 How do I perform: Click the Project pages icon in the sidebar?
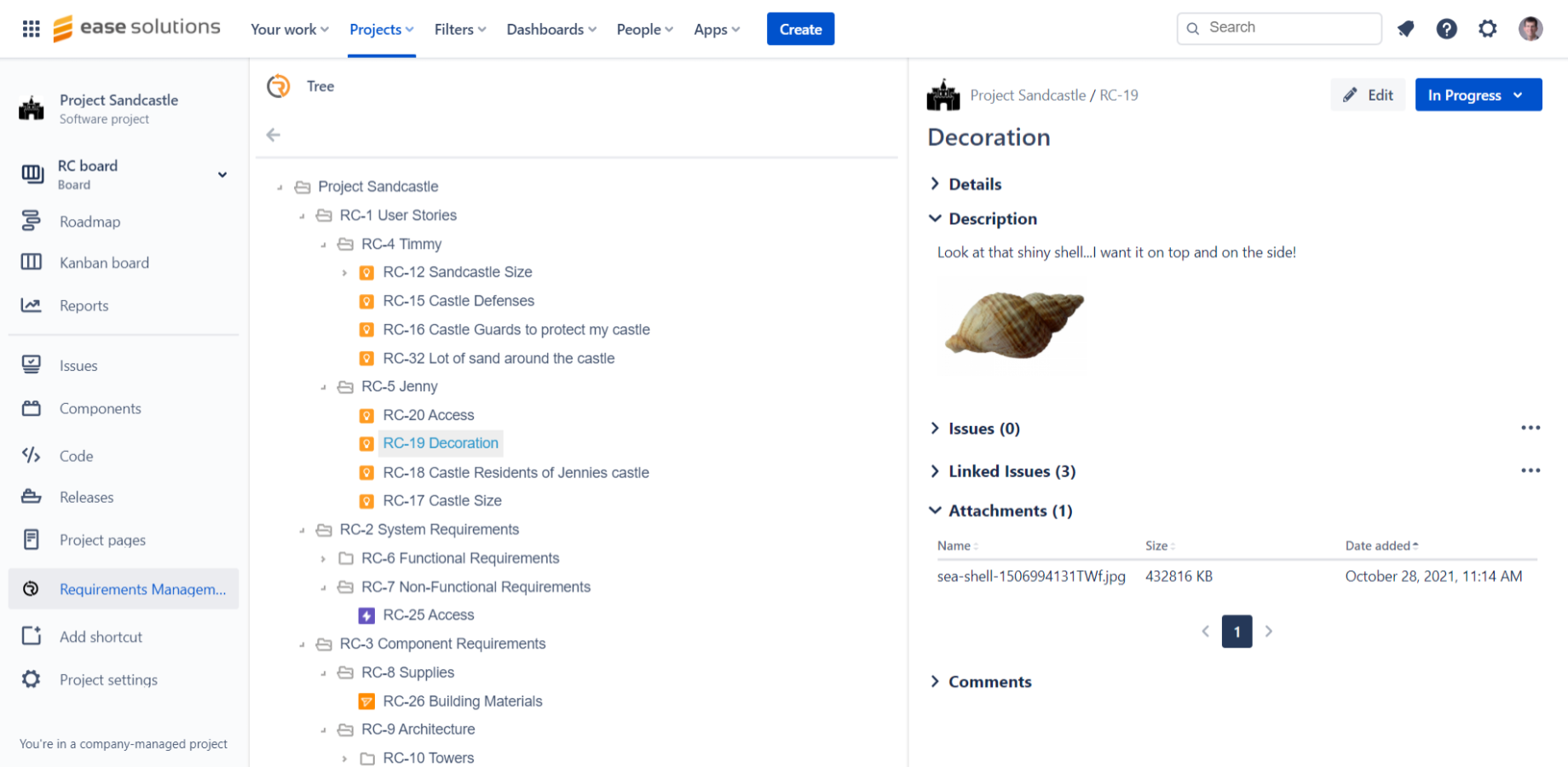[32, 539]
